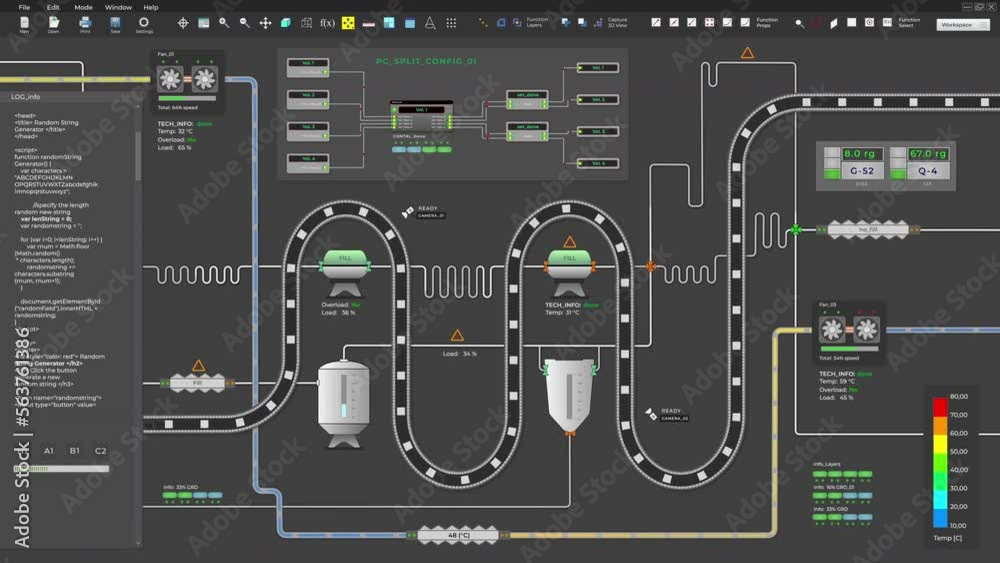
Task: Click the PC_SPLIT_CONFIG_01 title
Action: (x=426, y=61)
